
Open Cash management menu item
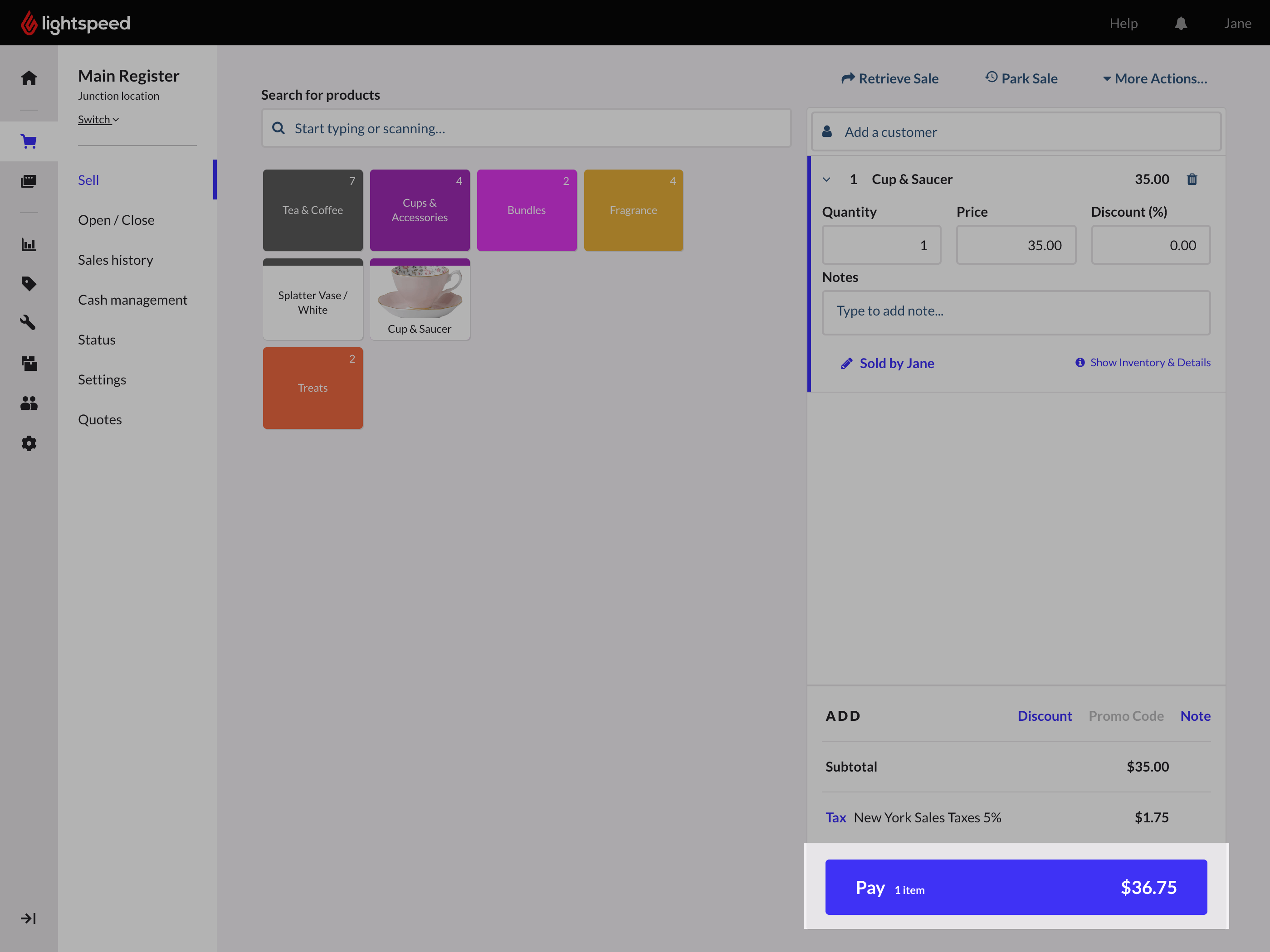132,300
